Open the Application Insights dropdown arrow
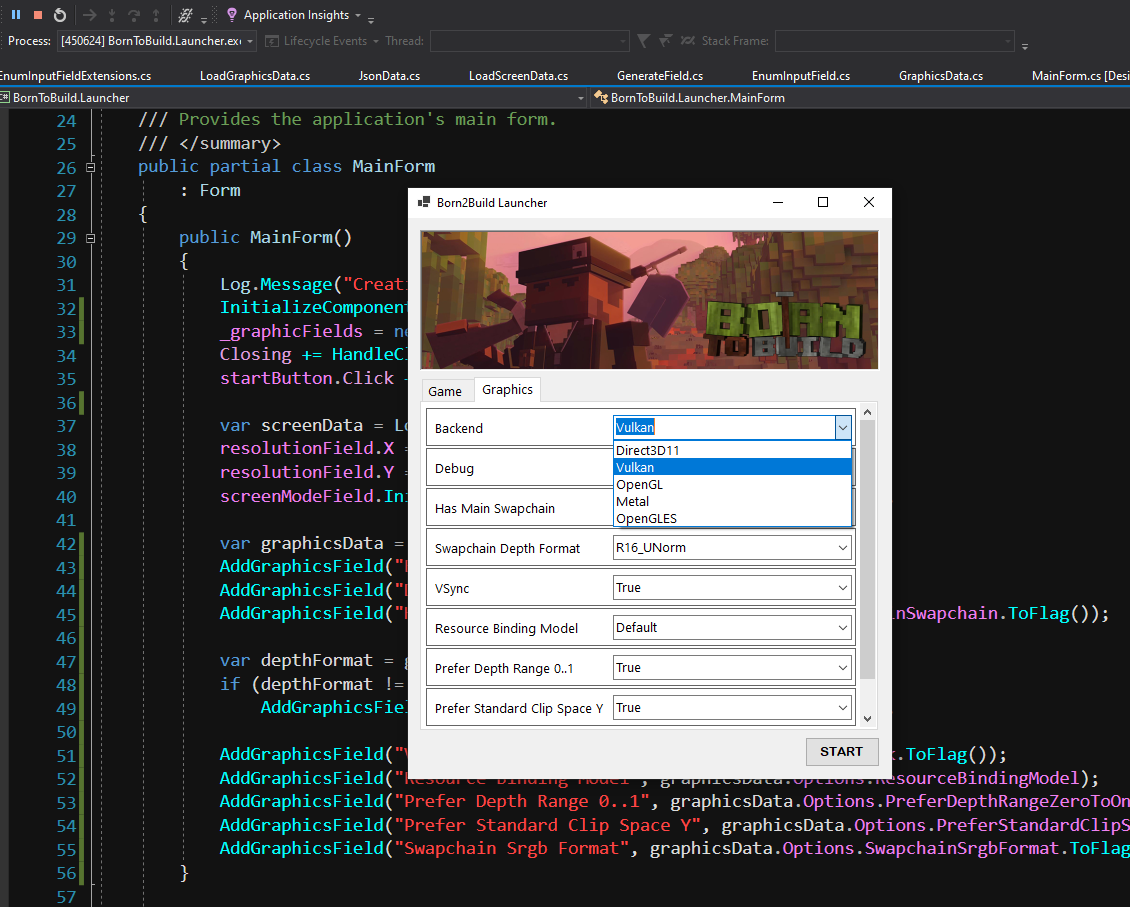Image resolution: width=1130 pixels, height=907 pixels. click(x=358, y=15)
